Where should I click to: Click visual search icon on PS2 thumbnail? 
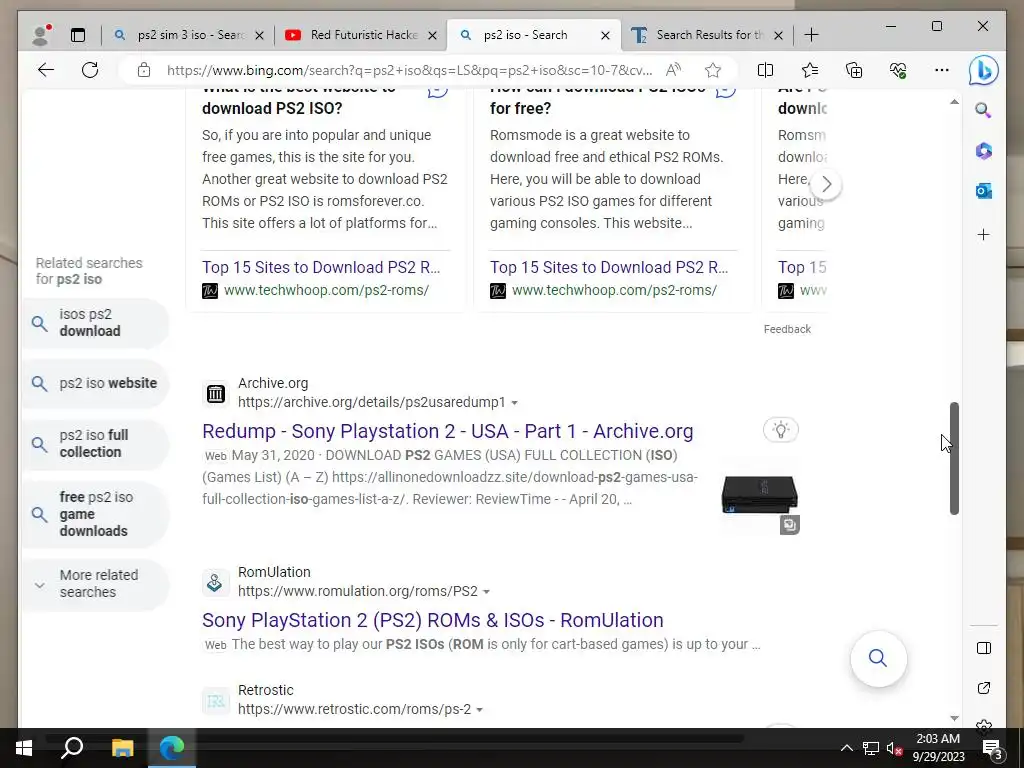click(790, 524)
